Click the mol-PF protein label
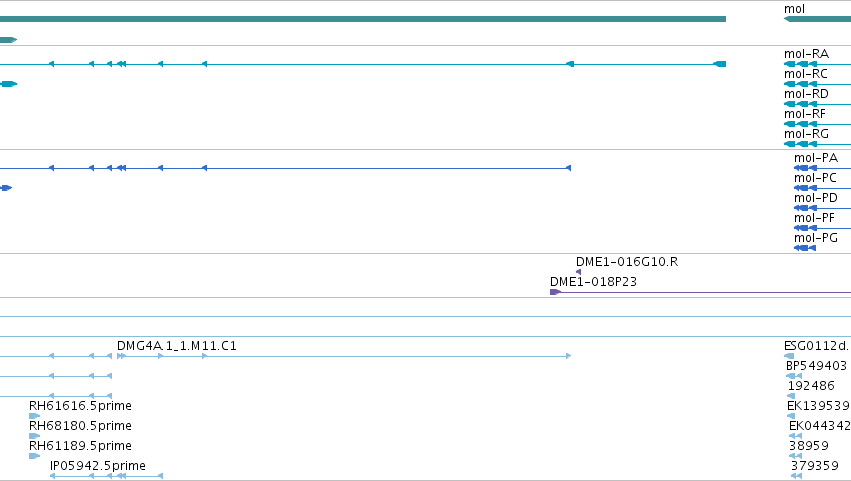Image resolution: width=851 pixels, height=481 pixels. click(x=814, y=218)
